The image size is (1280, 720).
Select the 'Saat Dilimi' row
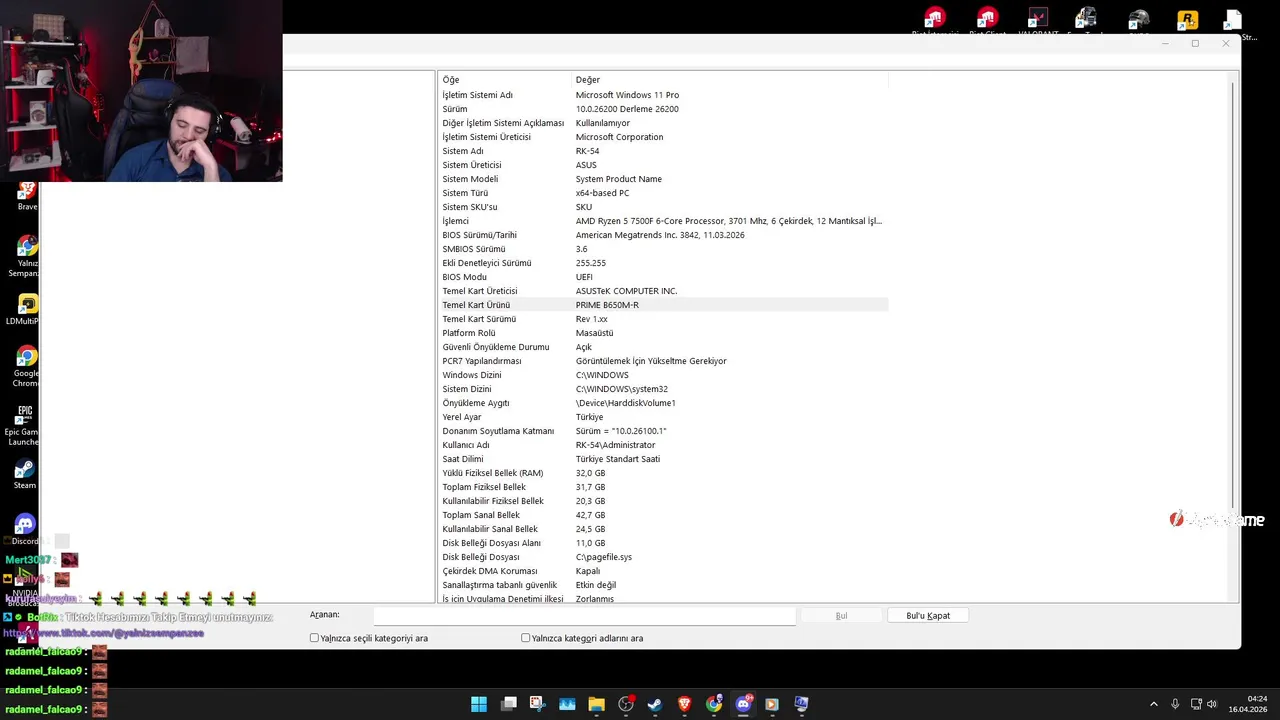coord(663,459)
